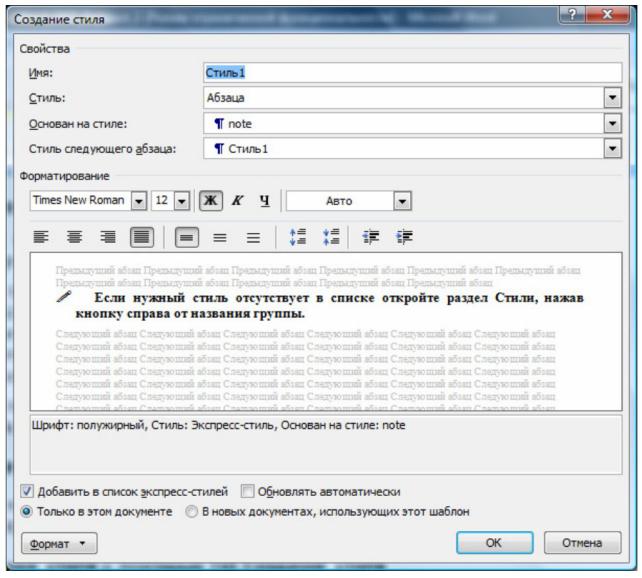This screenshot has height=578, width=642.
Task: Set double line spacing
Action: coord(253,237)
